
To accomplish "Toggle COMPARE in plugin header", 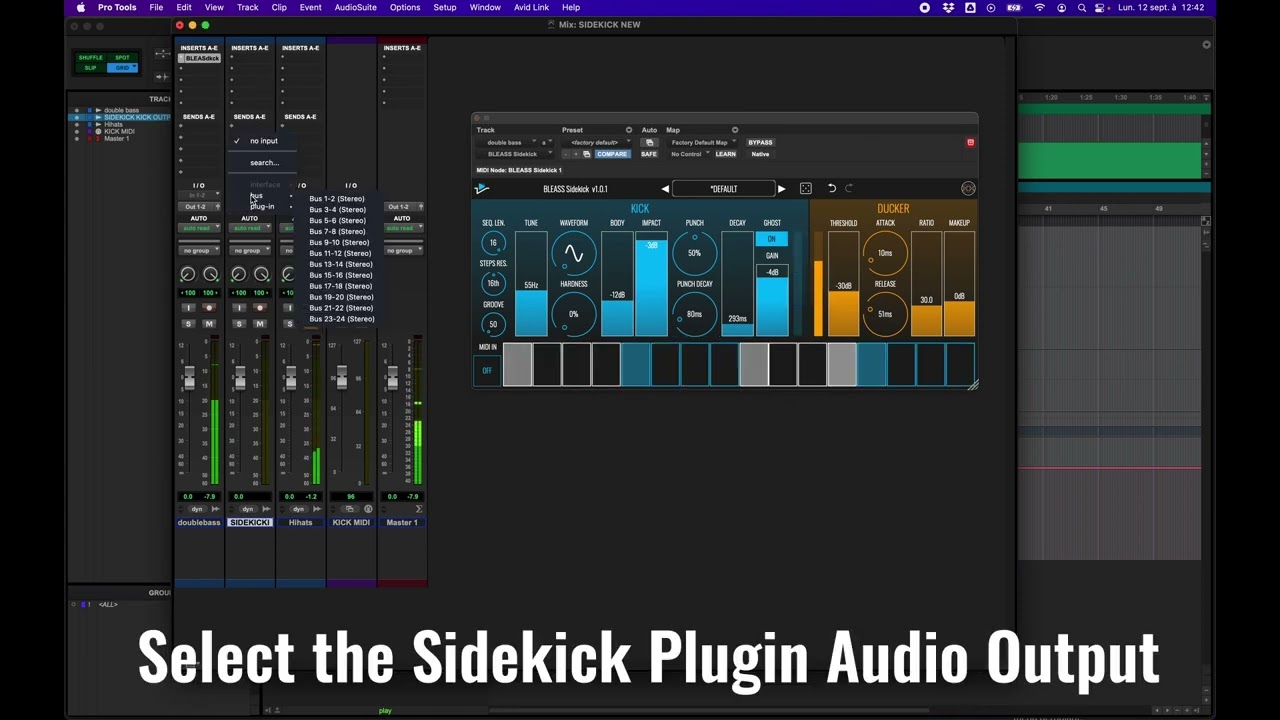I will [612, 154].
